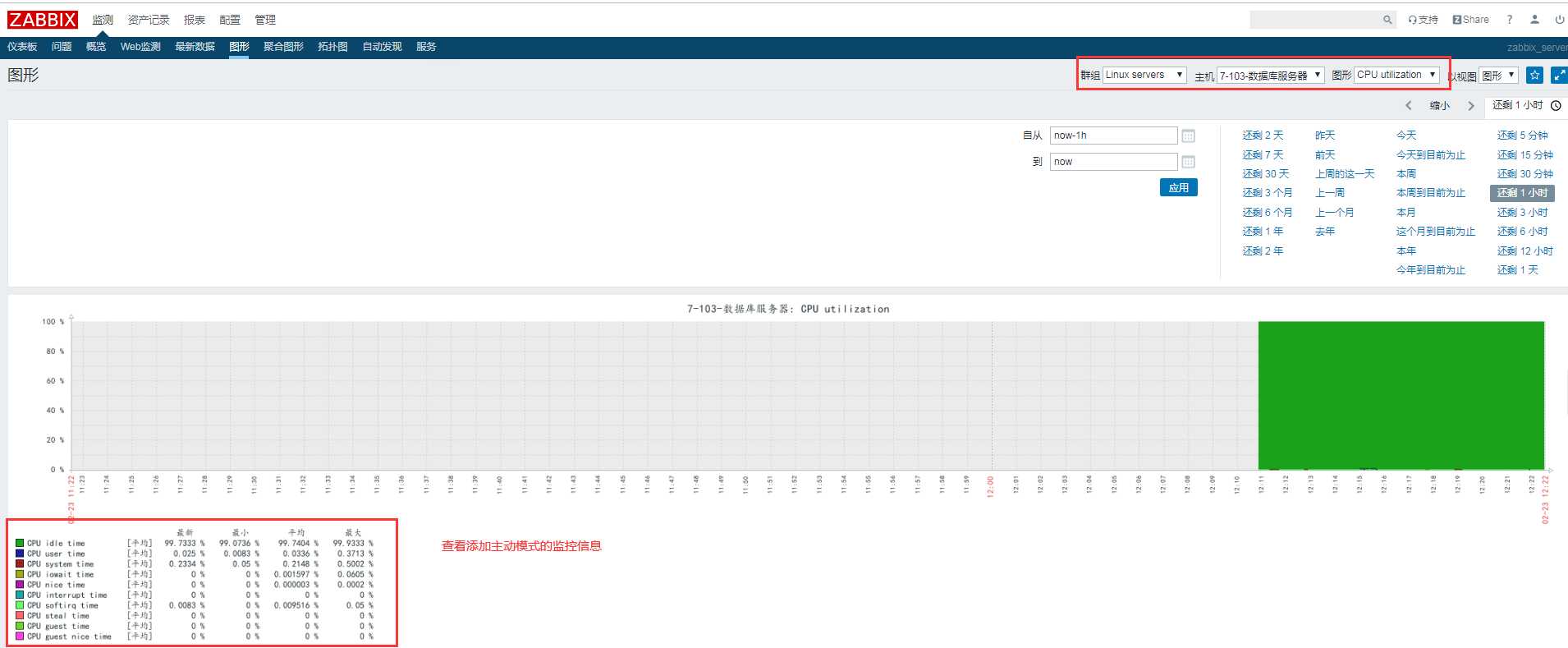Screen dimensions: 1568x648
Task: Click the ZABBIX logo
Action: (43, 20)
